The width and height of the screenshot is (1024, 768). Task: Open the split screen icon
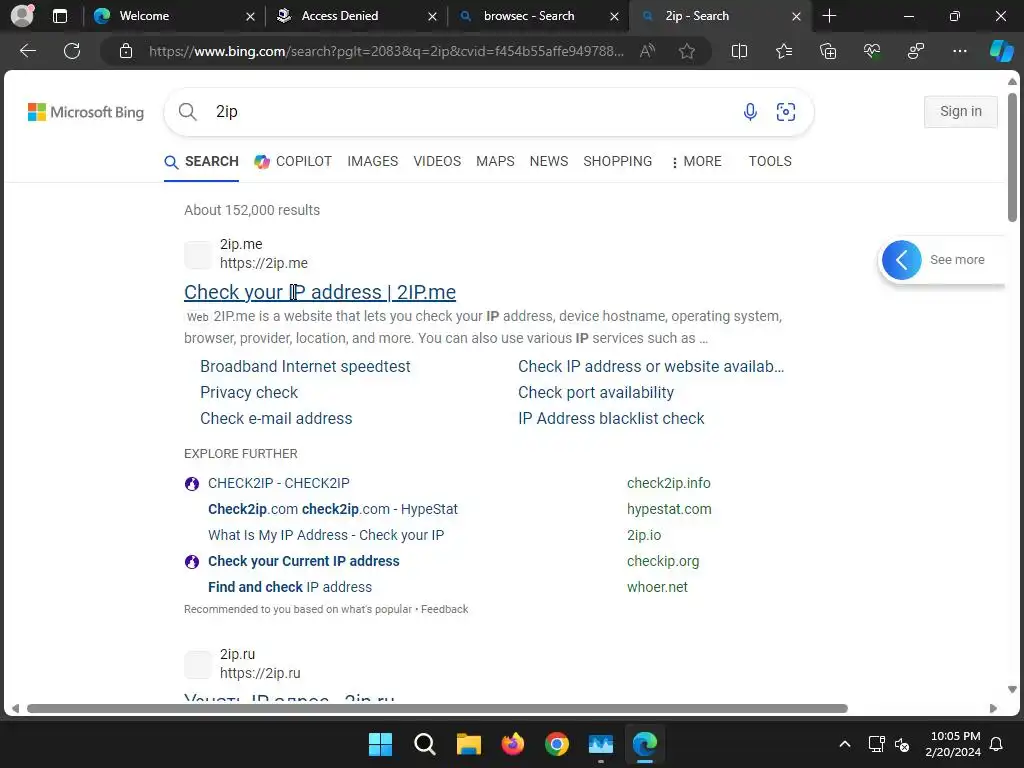click(739, 51)
